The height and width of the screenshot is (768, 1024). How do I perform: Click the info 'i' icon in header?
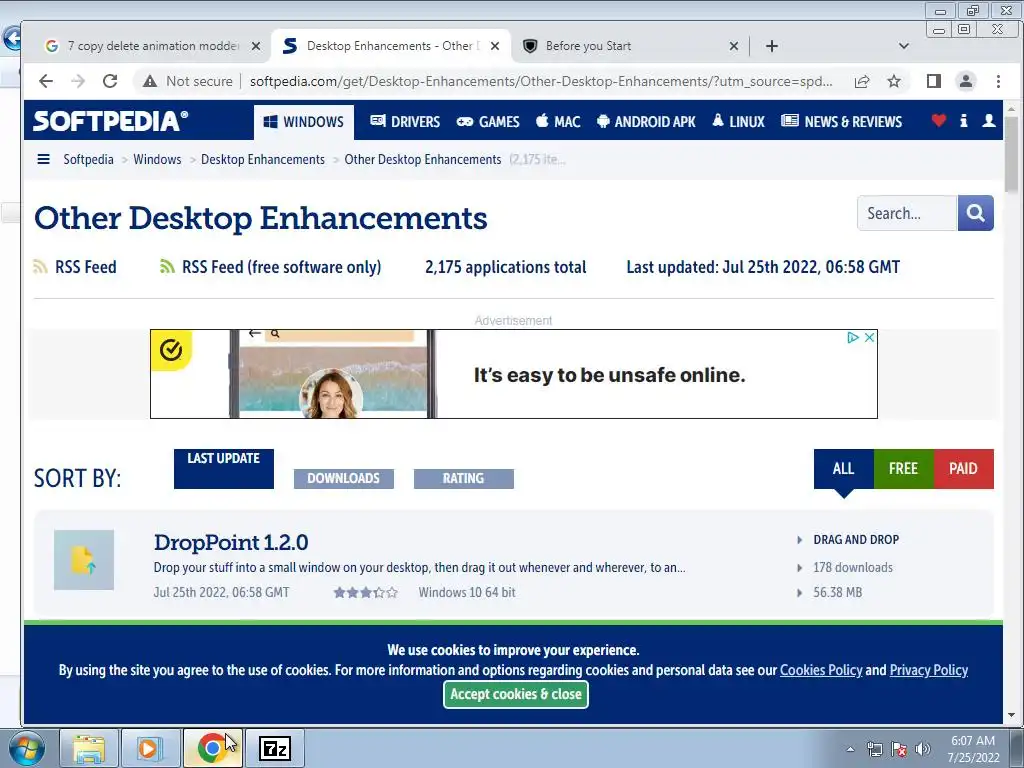963,120
